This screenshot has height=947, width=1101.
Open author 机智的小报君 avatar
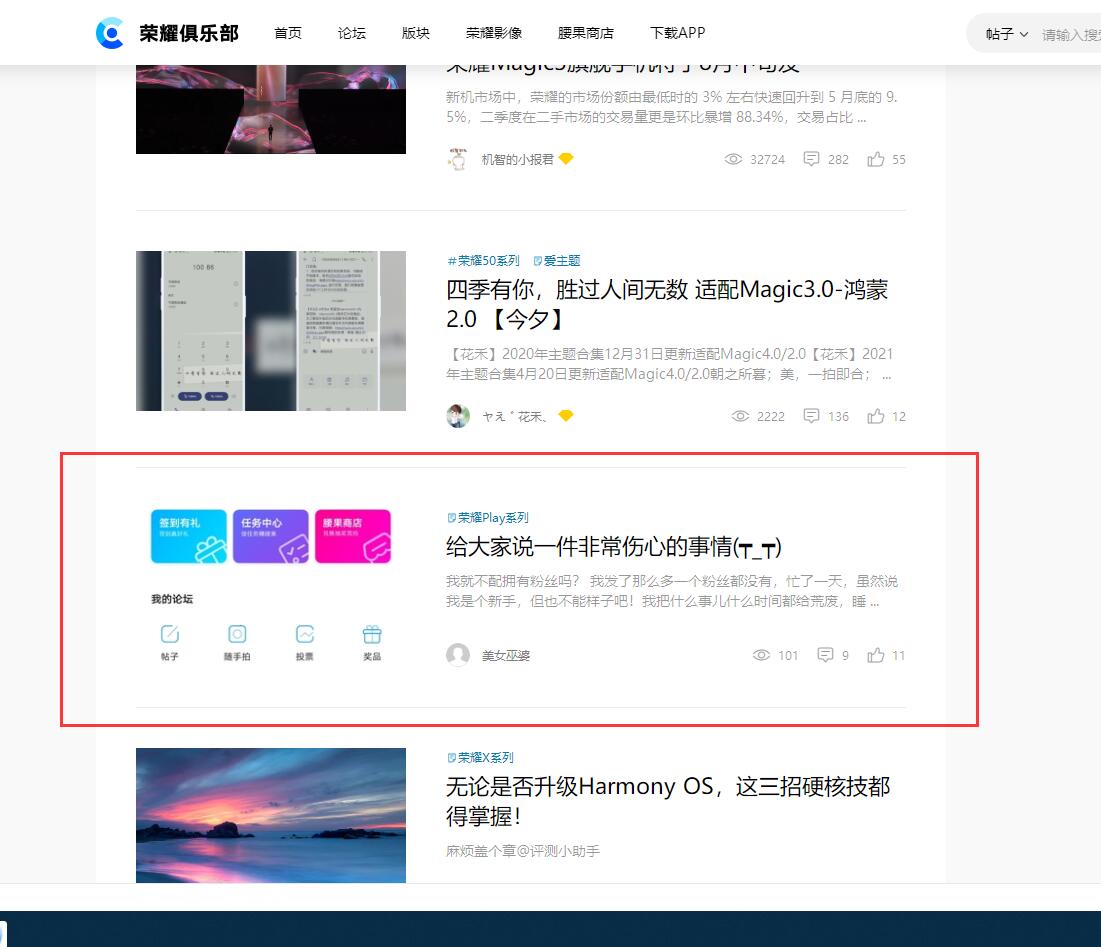[x=458, y=159]
